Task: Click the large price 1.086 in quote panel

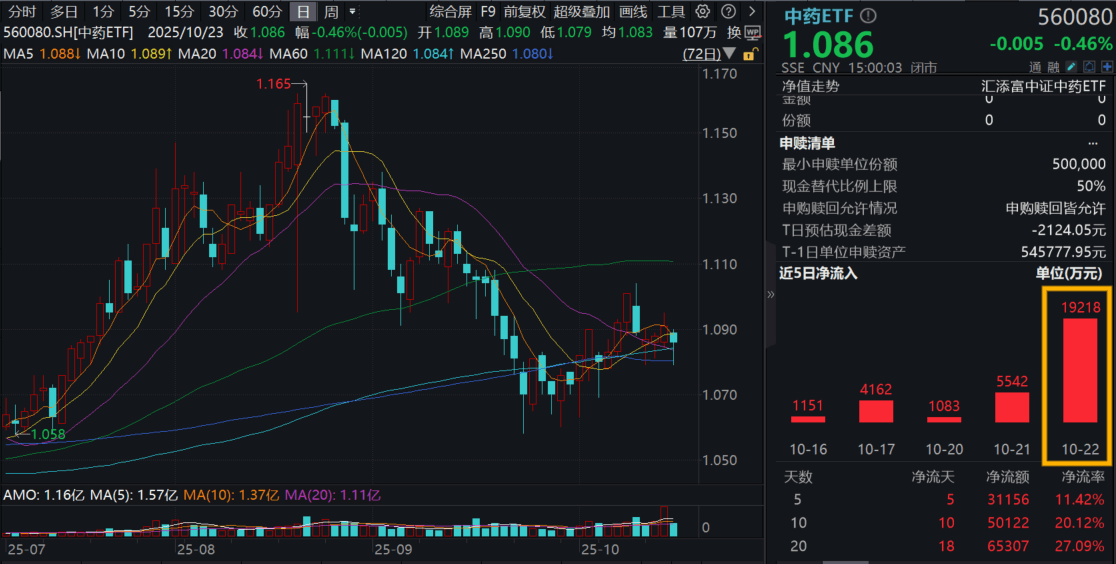Action: (828, 44)
